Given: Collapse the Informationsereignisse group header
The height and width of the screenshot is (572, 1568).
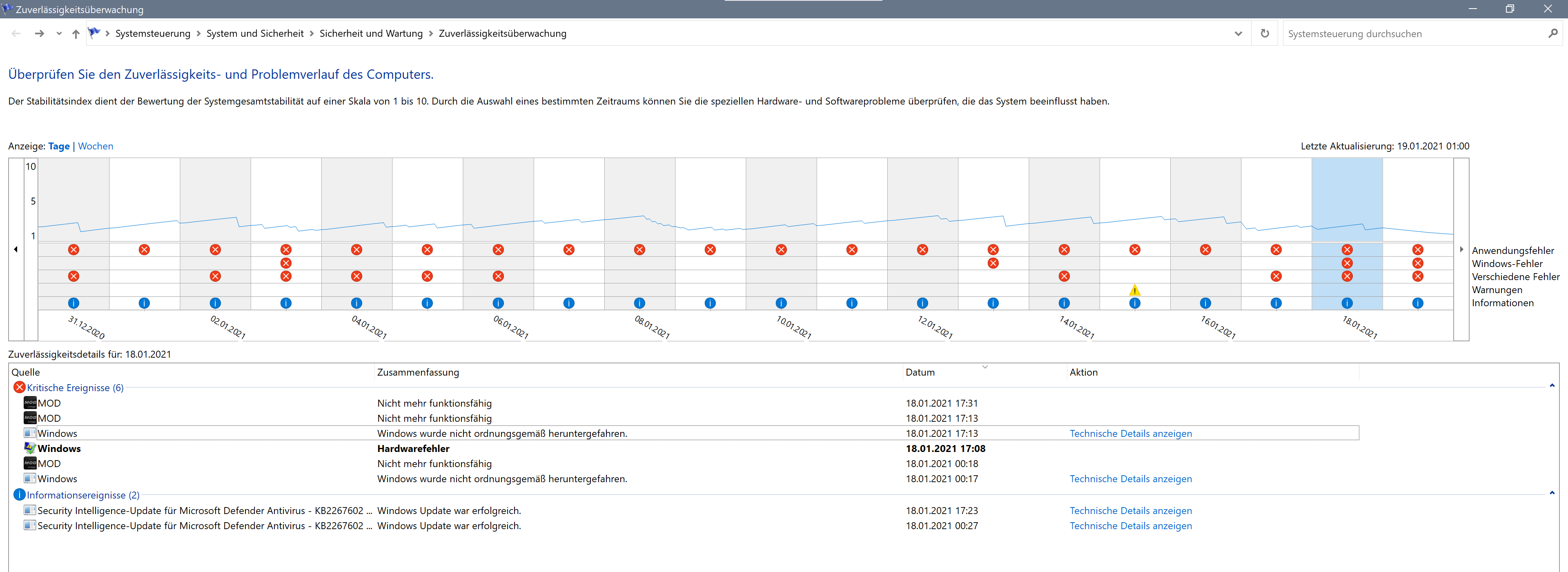Looking at the screenshot, I should (83, 495).
